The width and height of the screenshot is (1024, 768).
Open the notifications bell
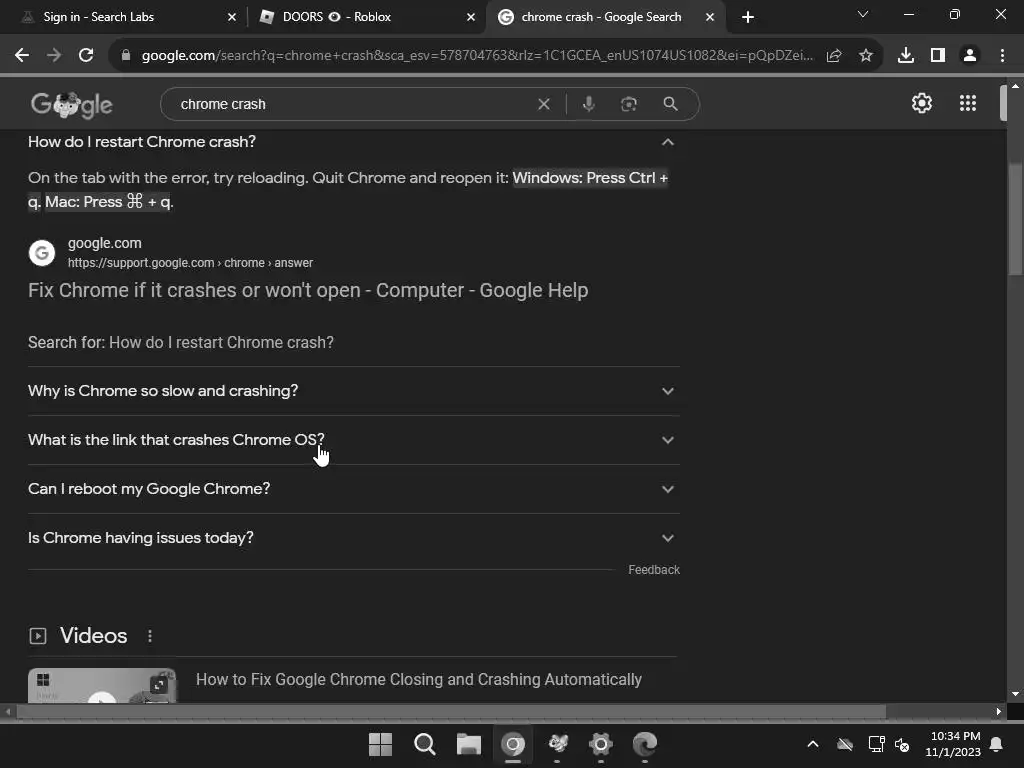click(x=997, y=744)
